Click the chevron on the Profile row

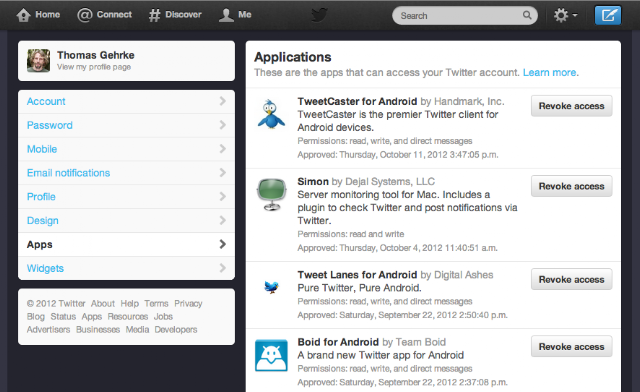pyautogui.click(x=222, y=196)
